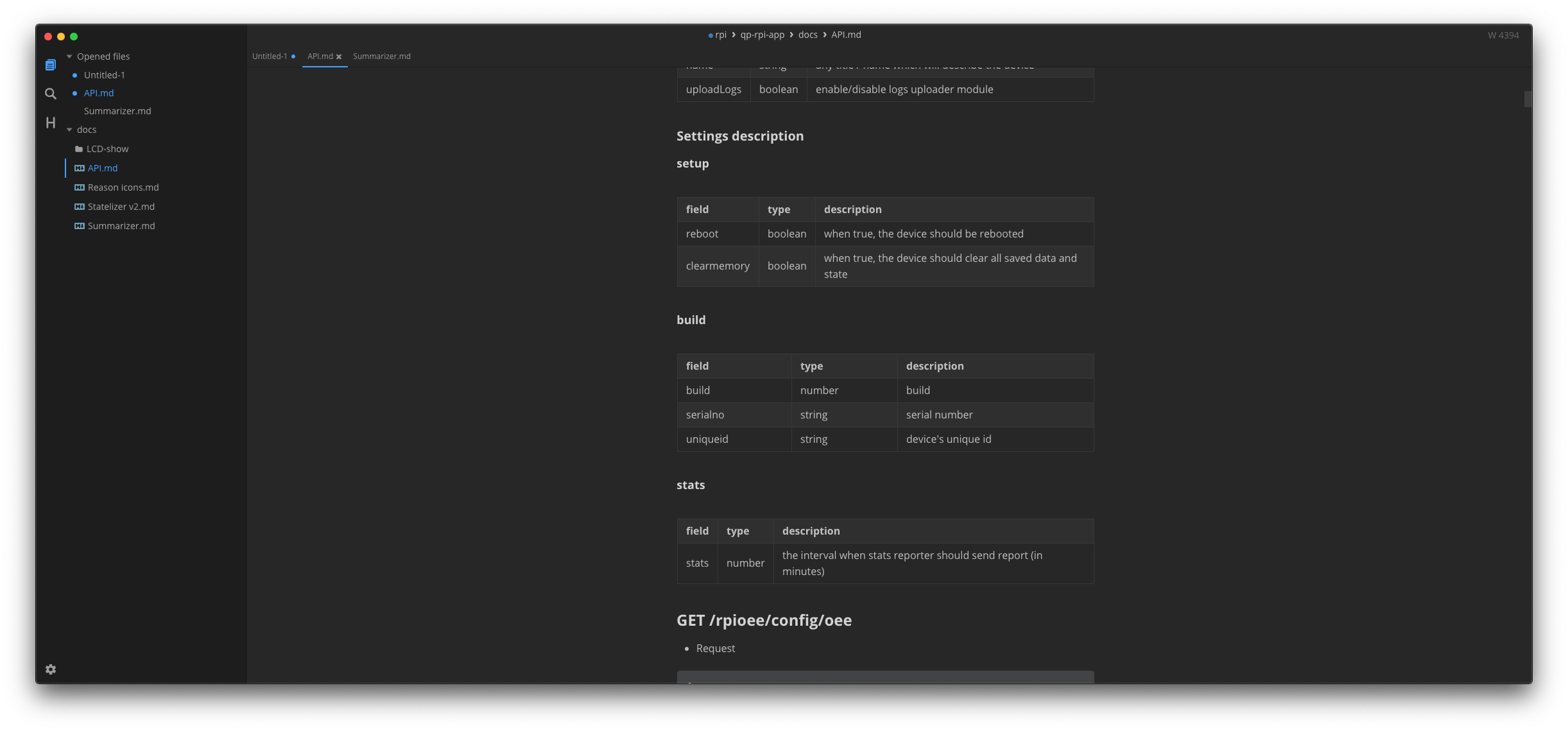Select the search magnifier icon
Viewport: 1568px width, 731px height.
[50, 94]
